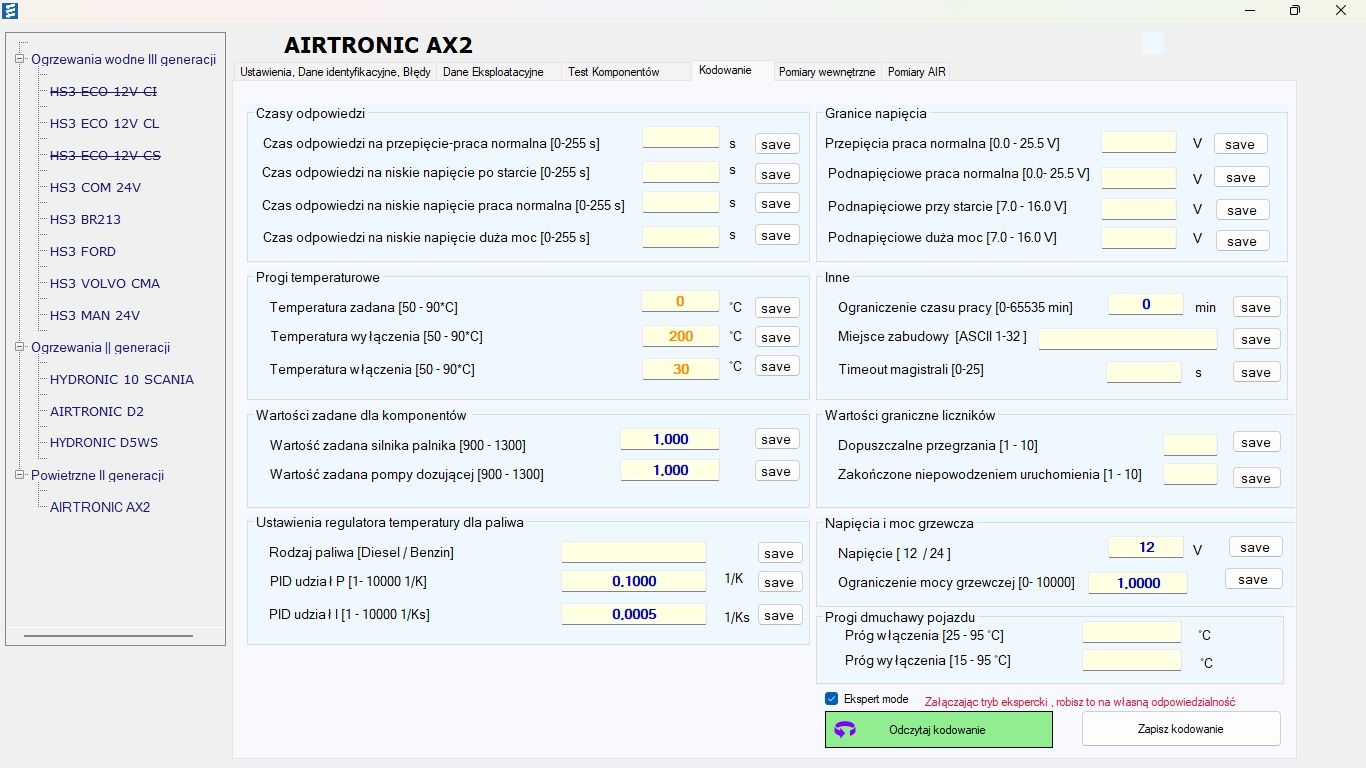This screenshot has height=768, width=1366.
Task: Open the Pomiary AIR tab
Action: [x=916, y=72]
